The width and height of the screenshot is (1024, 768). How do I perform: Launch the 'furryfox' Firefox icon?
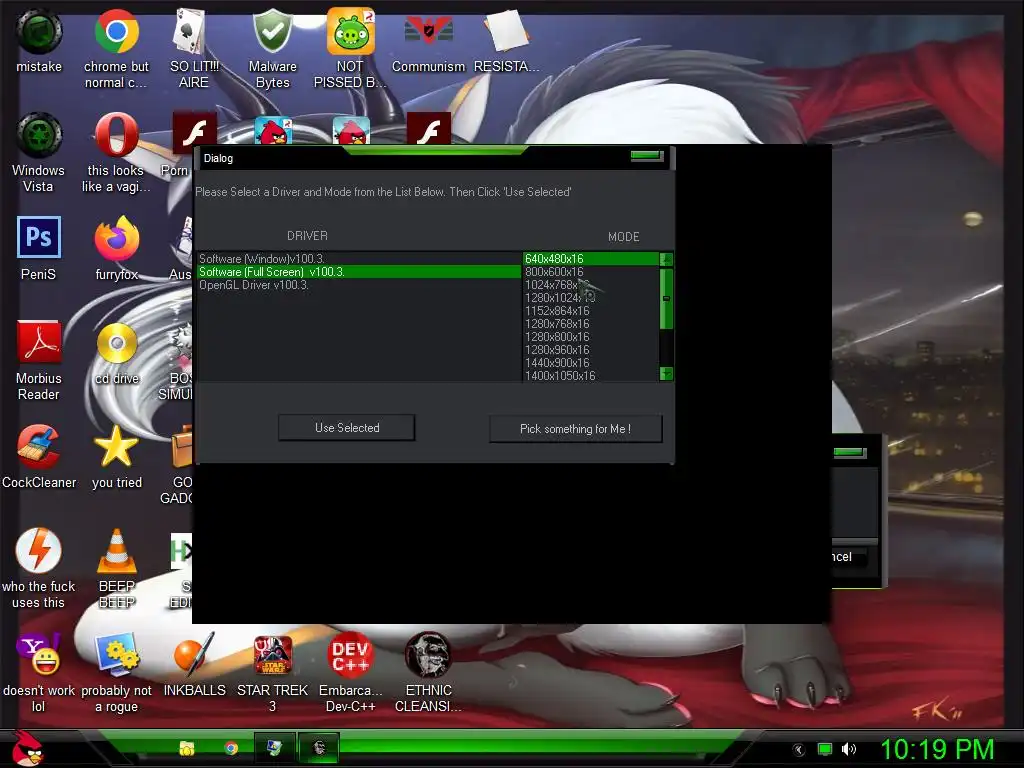pos(116,238)
